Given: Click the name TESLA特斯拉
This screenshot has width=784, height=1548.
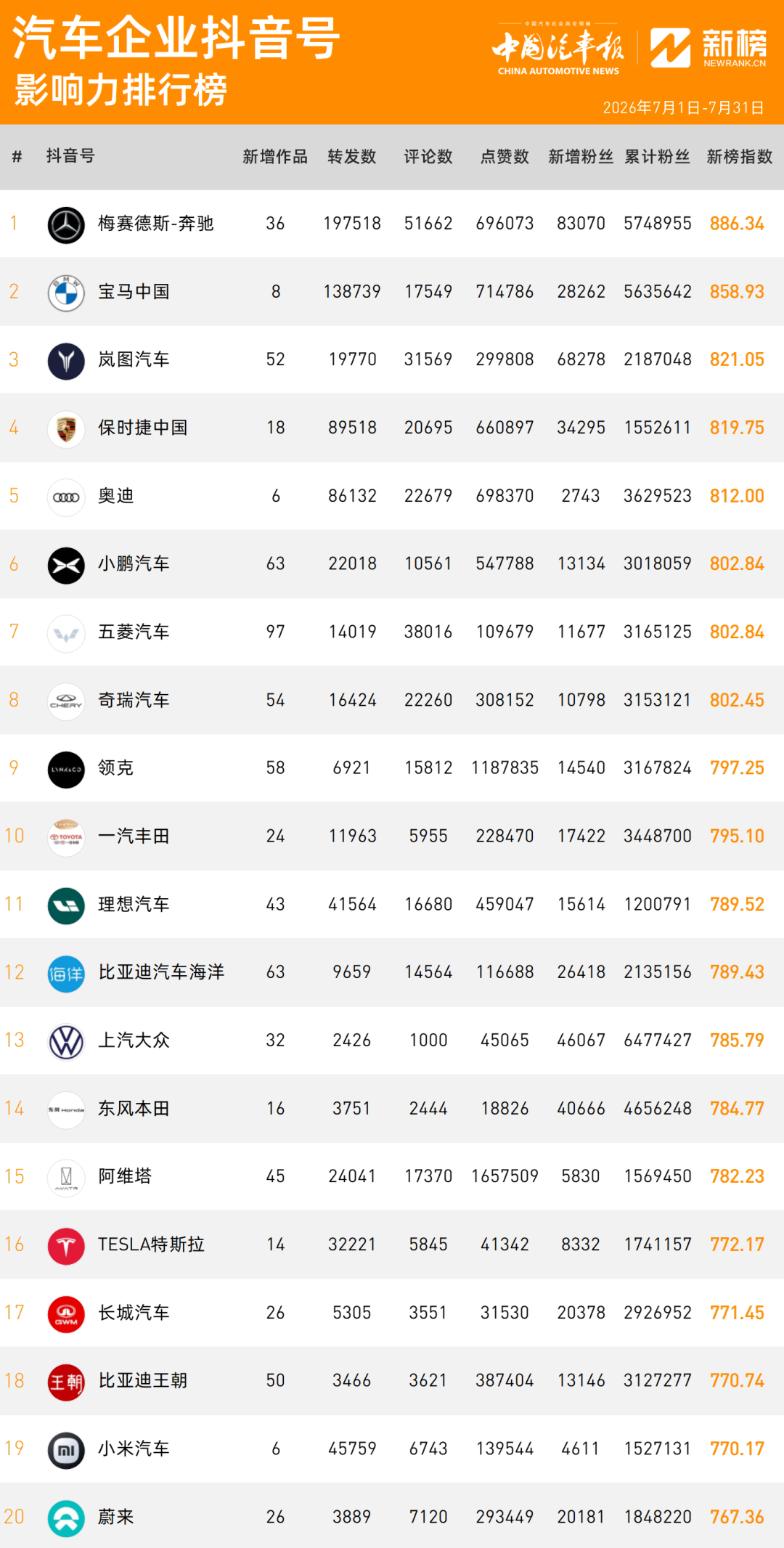Looking at the screenshot, I should (x=152, y=1244).
